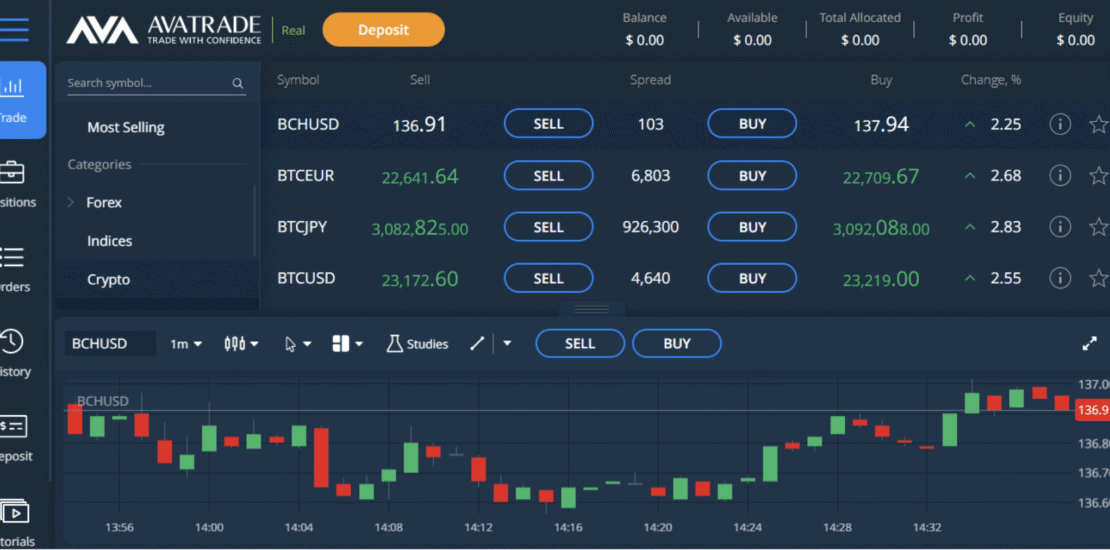1110x550 pixels.
Task: Click BTCEUR spread value 6,803
Action: click(651, 176)
